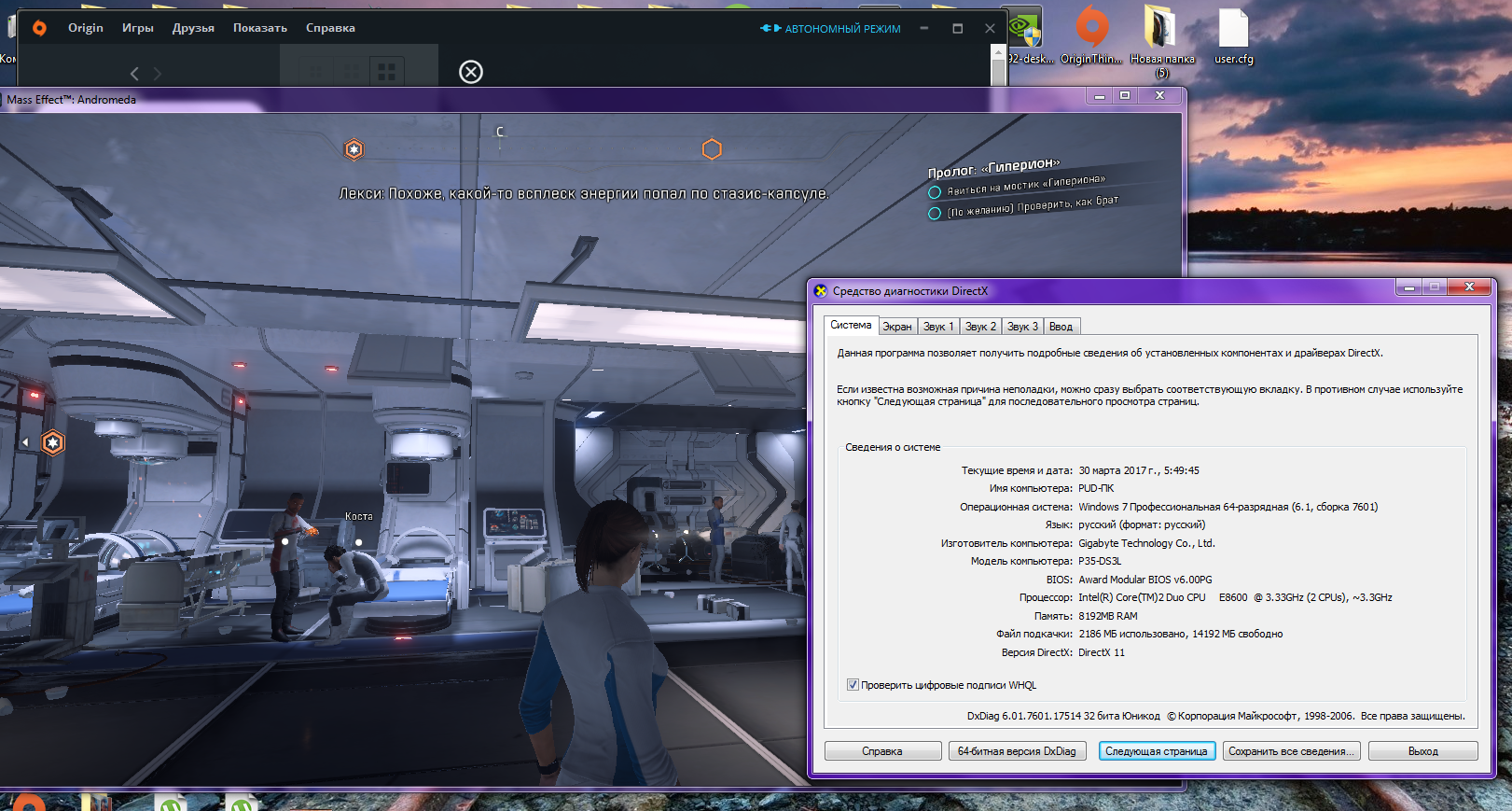The width and height of the screenshot is (1512, 811).
Task: Click the language value русский
Action: click(1142, 524)
